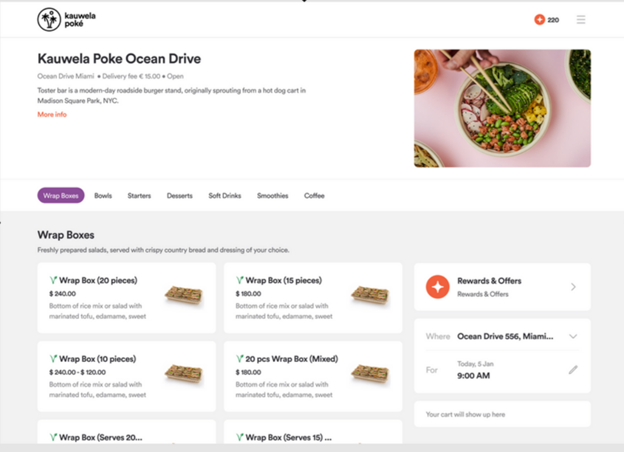Select the Wrap Boxes category tab
This screenshot has height=452, width=624.
click(61, 196)
